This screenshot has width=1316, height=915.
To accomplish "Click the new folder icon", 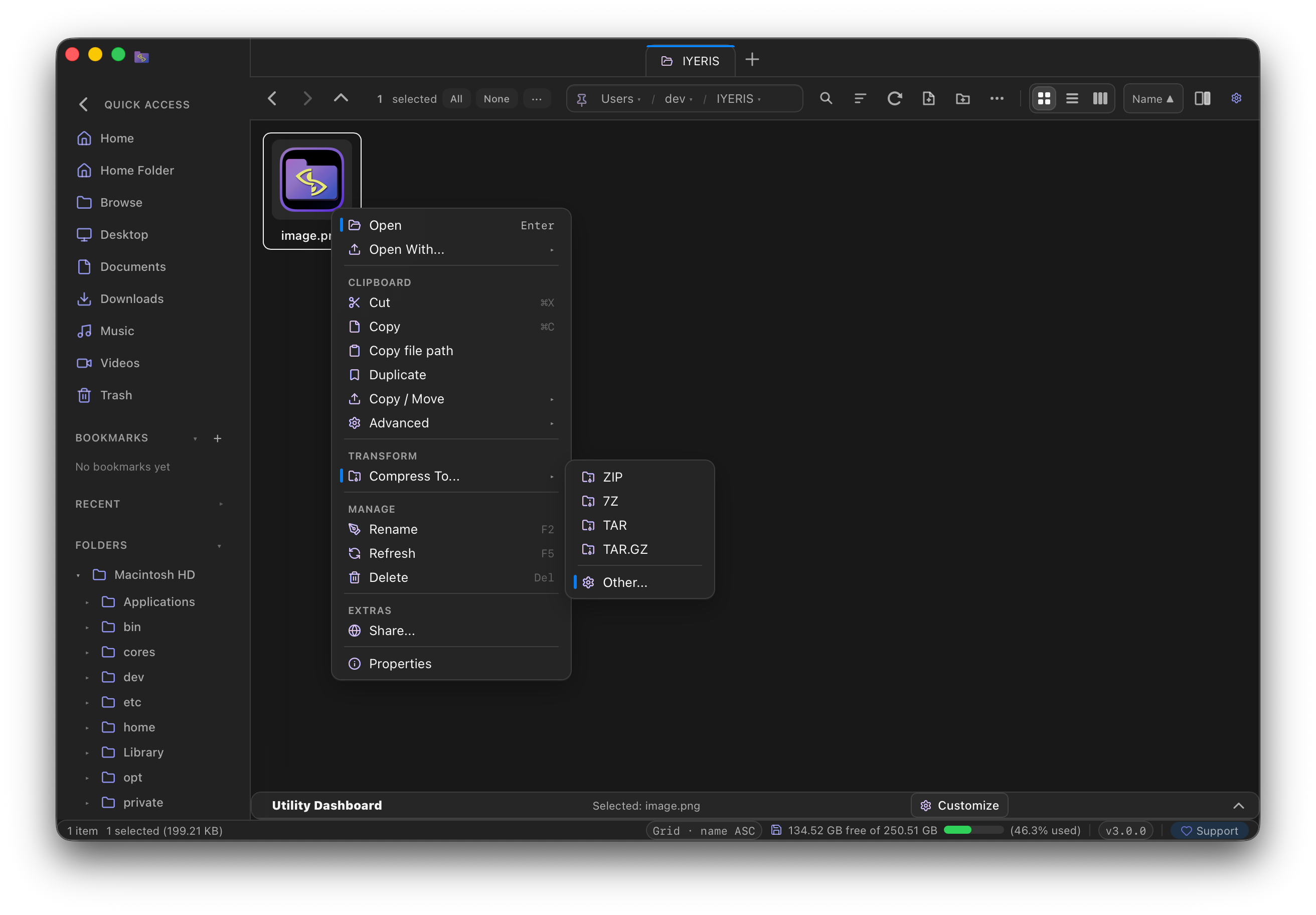I will tap(963, 99).
